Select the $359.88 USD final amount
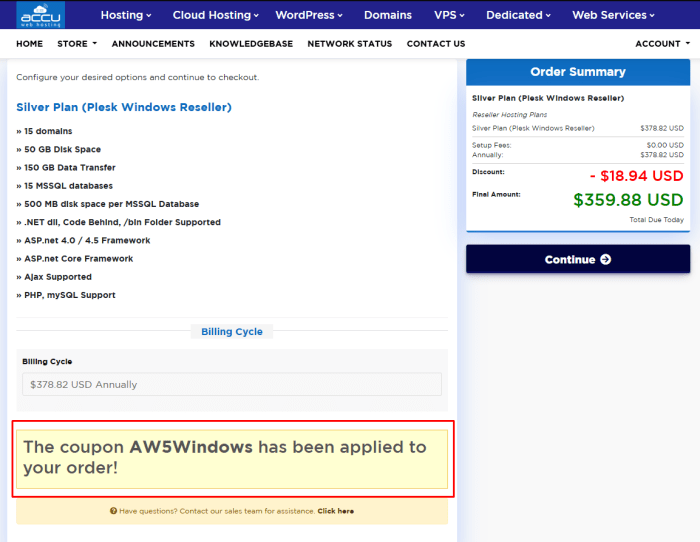 [628, 200]
